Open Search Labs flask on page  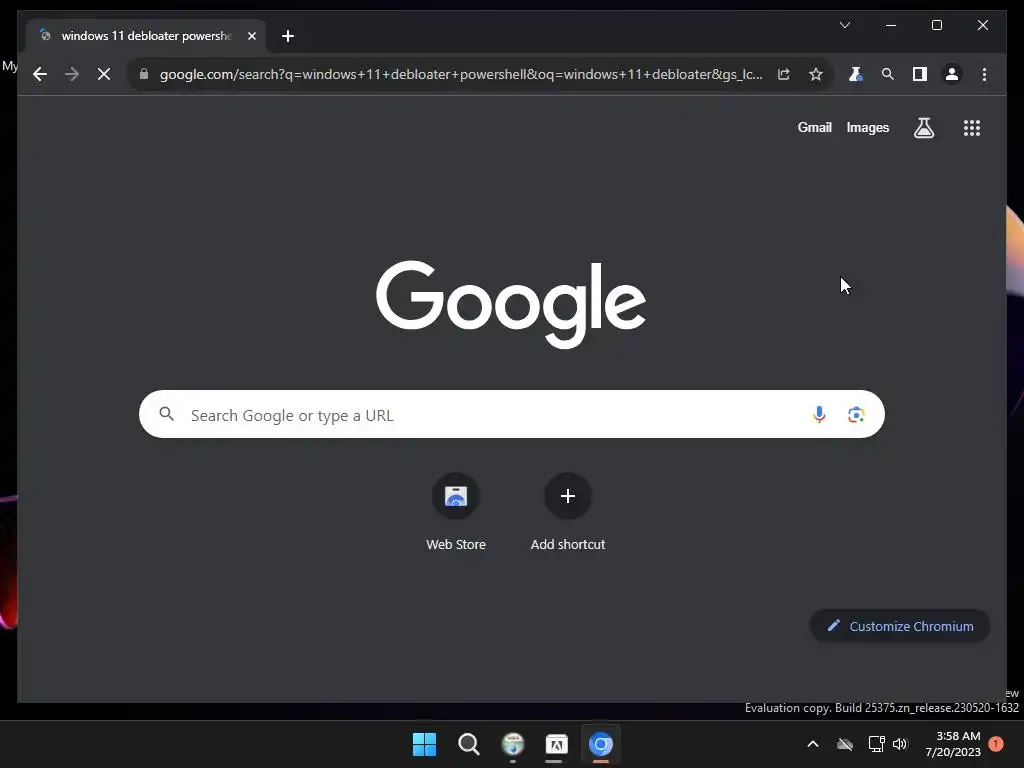tap(923, 127)
